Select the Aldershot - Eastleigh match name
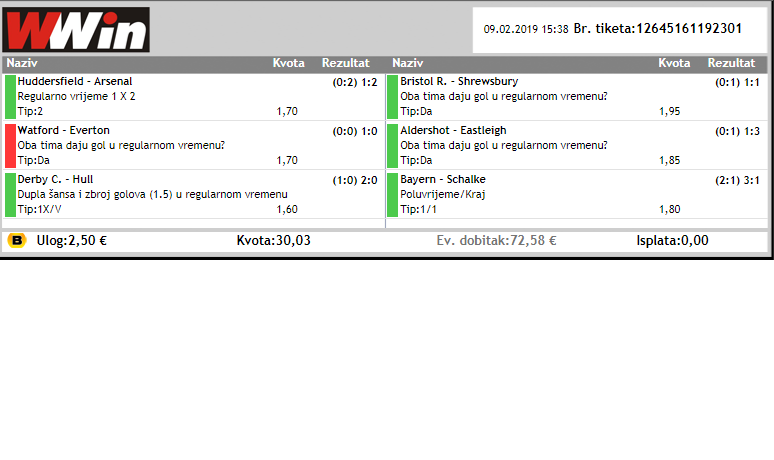This screenshot has height=460, width=774. 453,130
